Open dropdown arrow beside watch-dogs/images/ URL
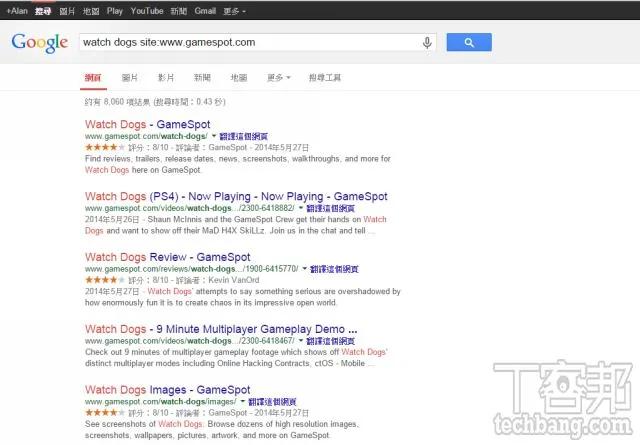 [x=242, y=401]
